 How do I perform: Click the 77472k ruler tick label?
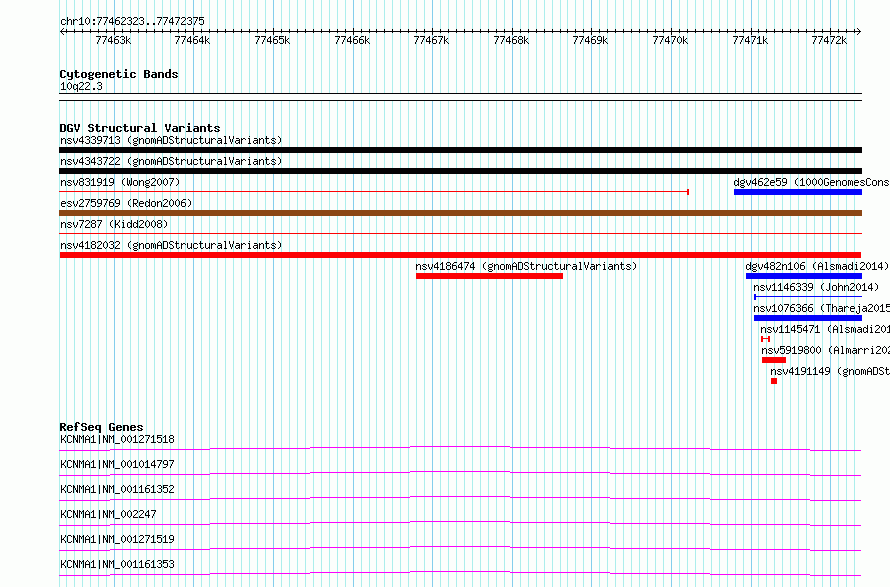(x=829, y=40)
